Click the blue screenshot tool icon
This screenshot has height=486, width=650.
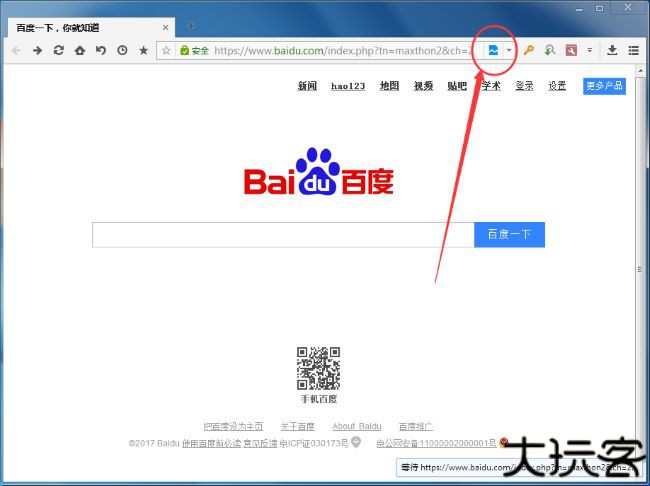point(493,51)
